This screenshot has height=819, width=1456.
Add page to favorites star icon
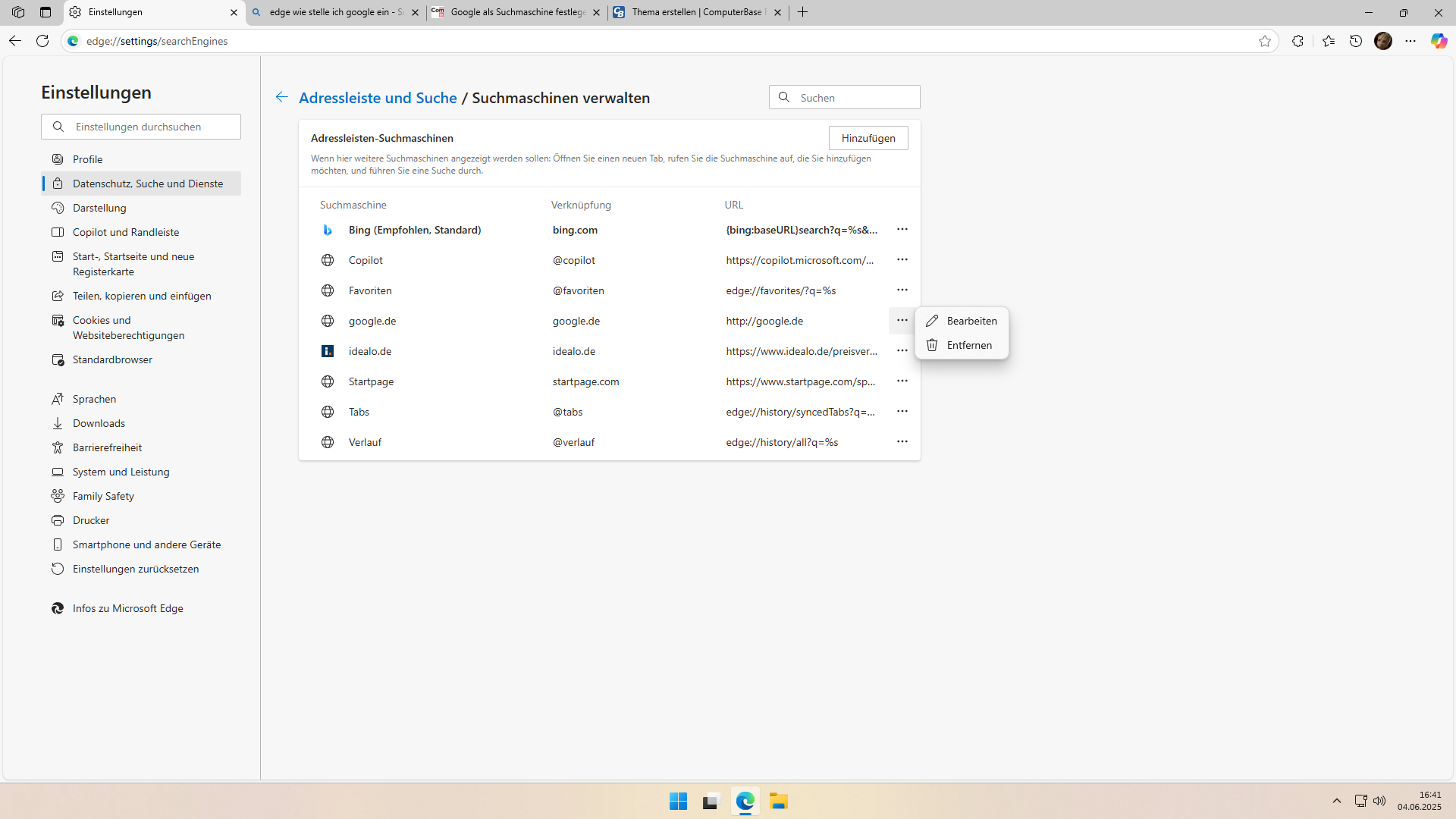(1264, 41)
